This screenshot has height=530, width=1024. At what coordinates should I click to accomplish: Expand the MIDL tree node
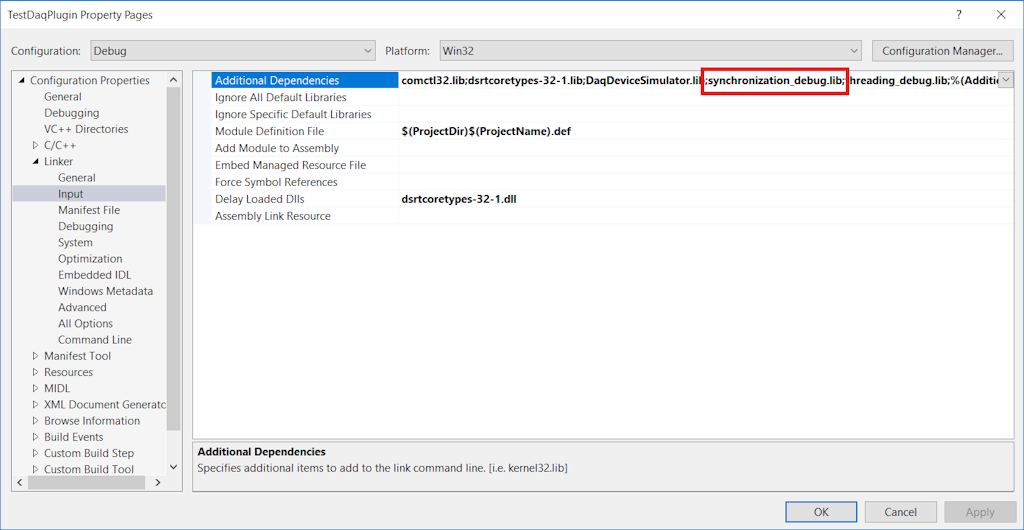point(35,388)
